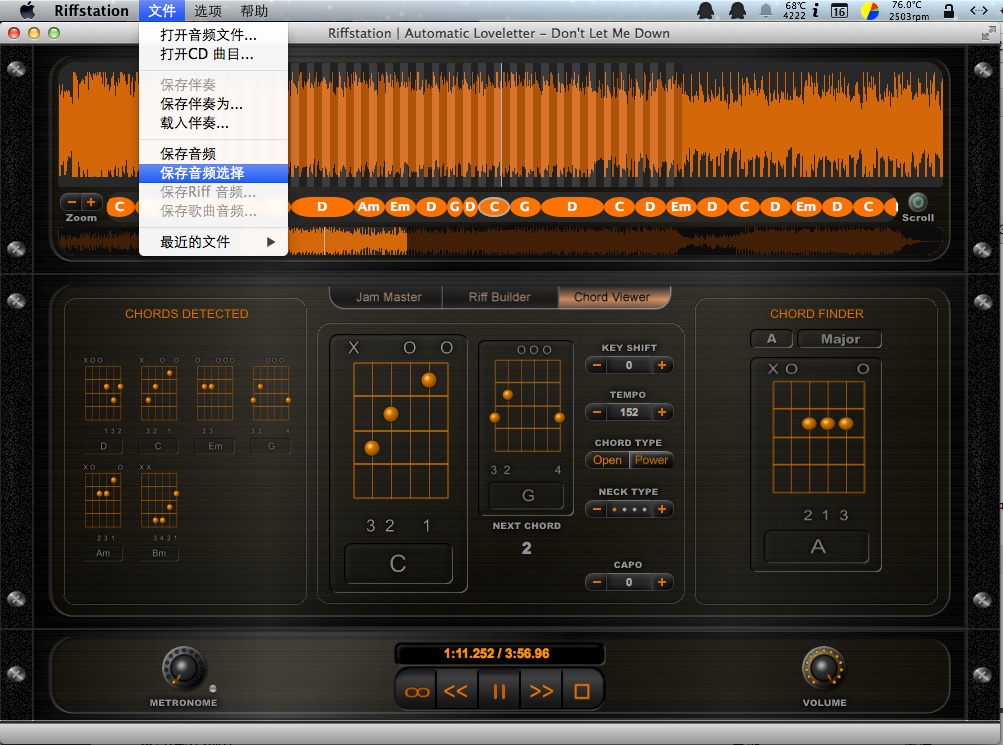
Task: Select Open chord type
Action: pos(607,460)
